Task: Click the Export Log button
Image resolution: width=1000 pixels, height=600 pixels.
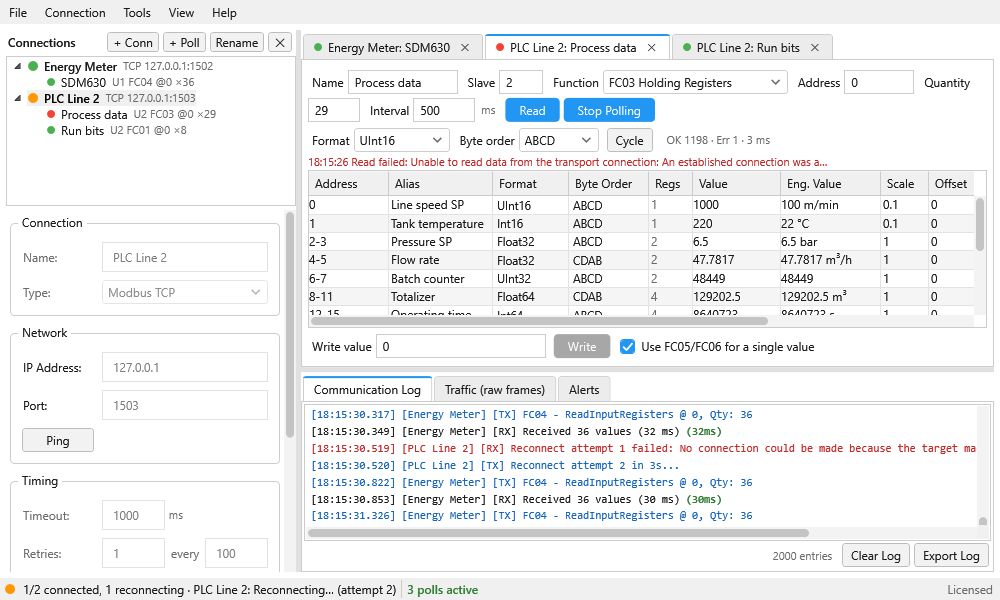Action: point(951,556)
